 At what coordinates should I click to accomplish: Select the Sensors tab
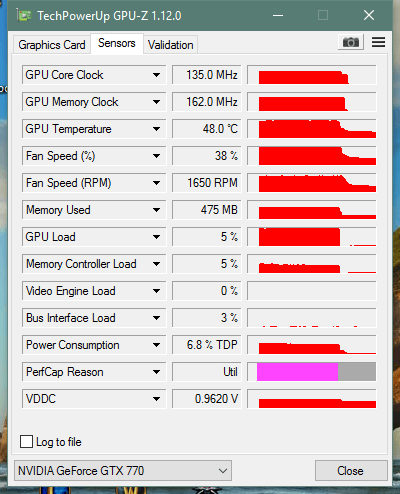point(117,43)
